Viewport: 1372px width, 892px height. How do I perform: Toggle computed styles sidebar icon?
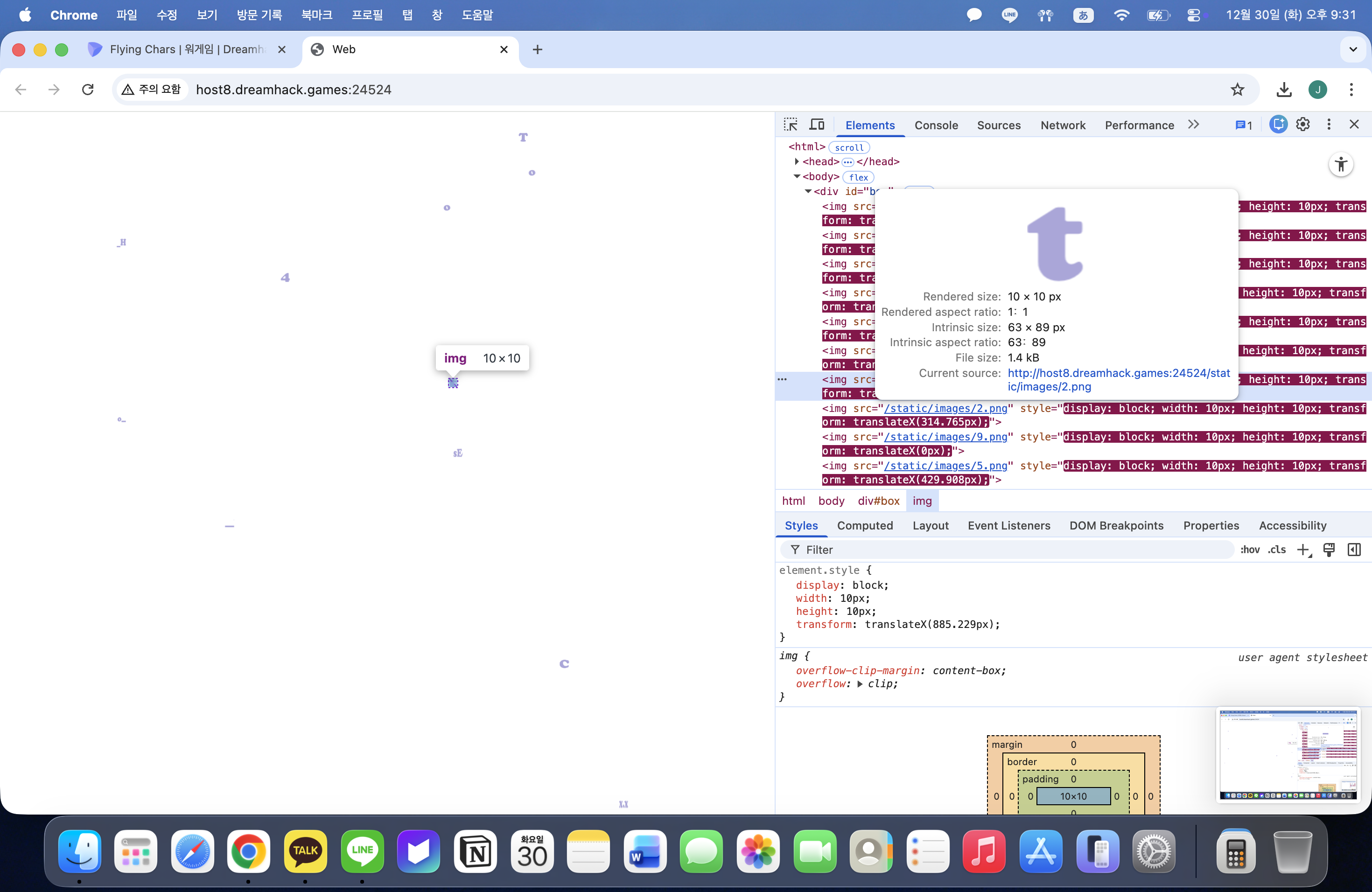[1354, 550]
